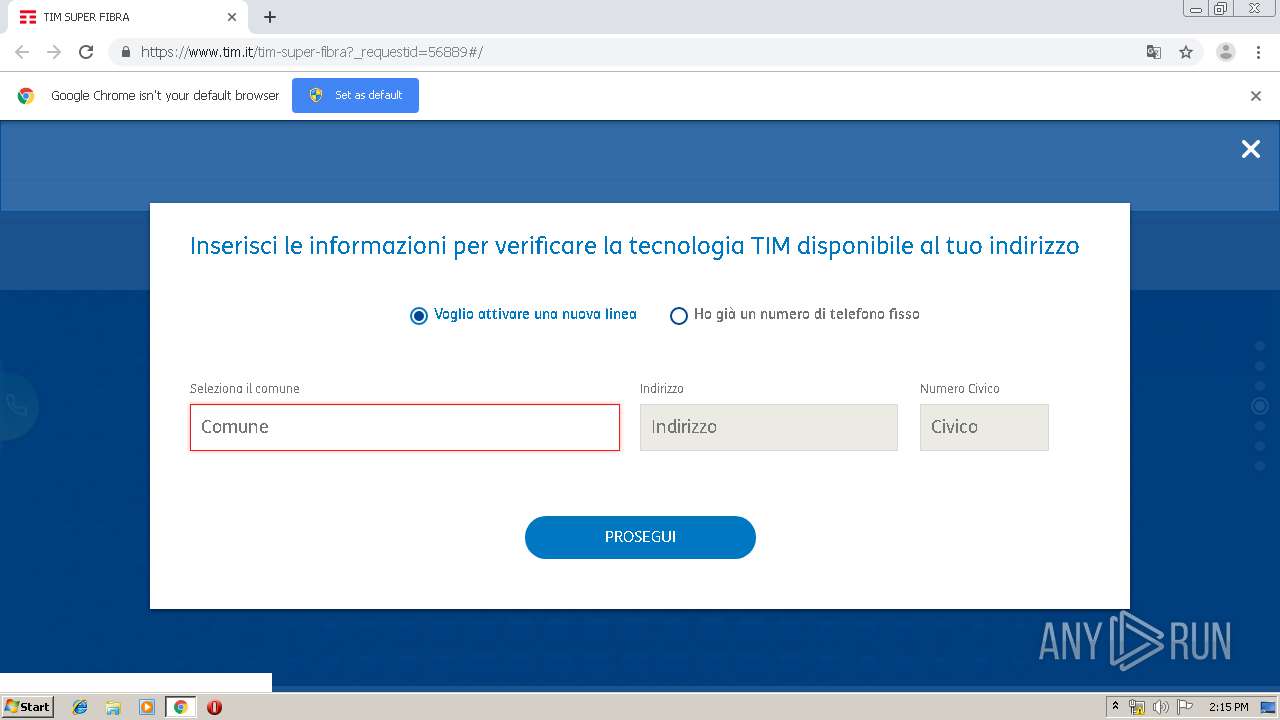
Task: Select 'Ho già un numero di telefono fisso'
Action: [679, 315]
